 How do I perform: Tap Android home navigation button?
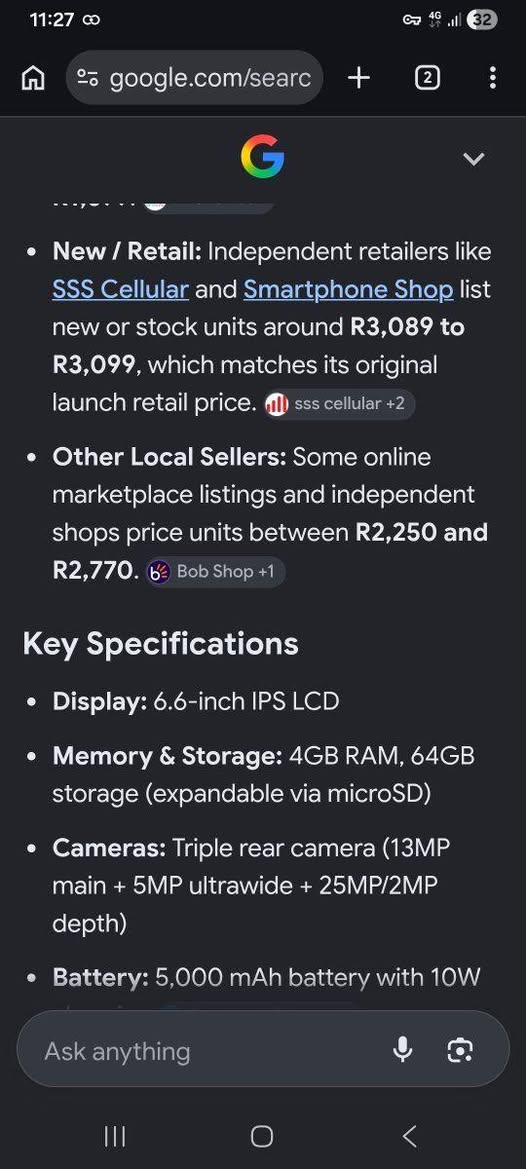click(262, 1136)
